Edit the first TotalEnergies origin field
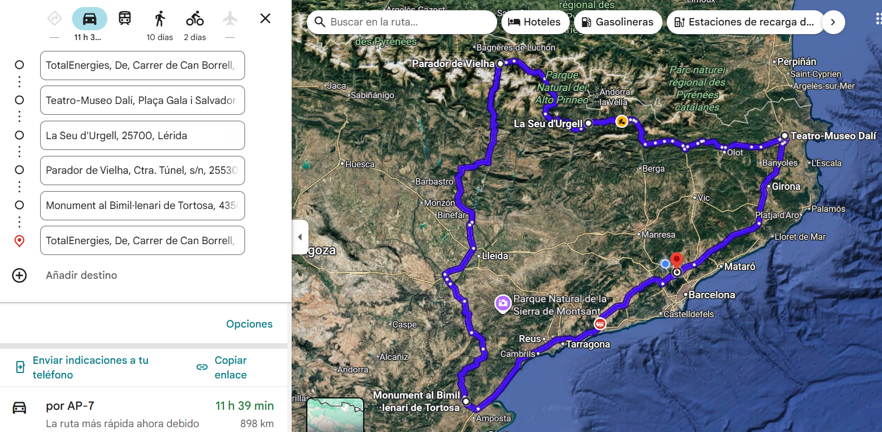882x432 pixels. click(x=142, y=66)
